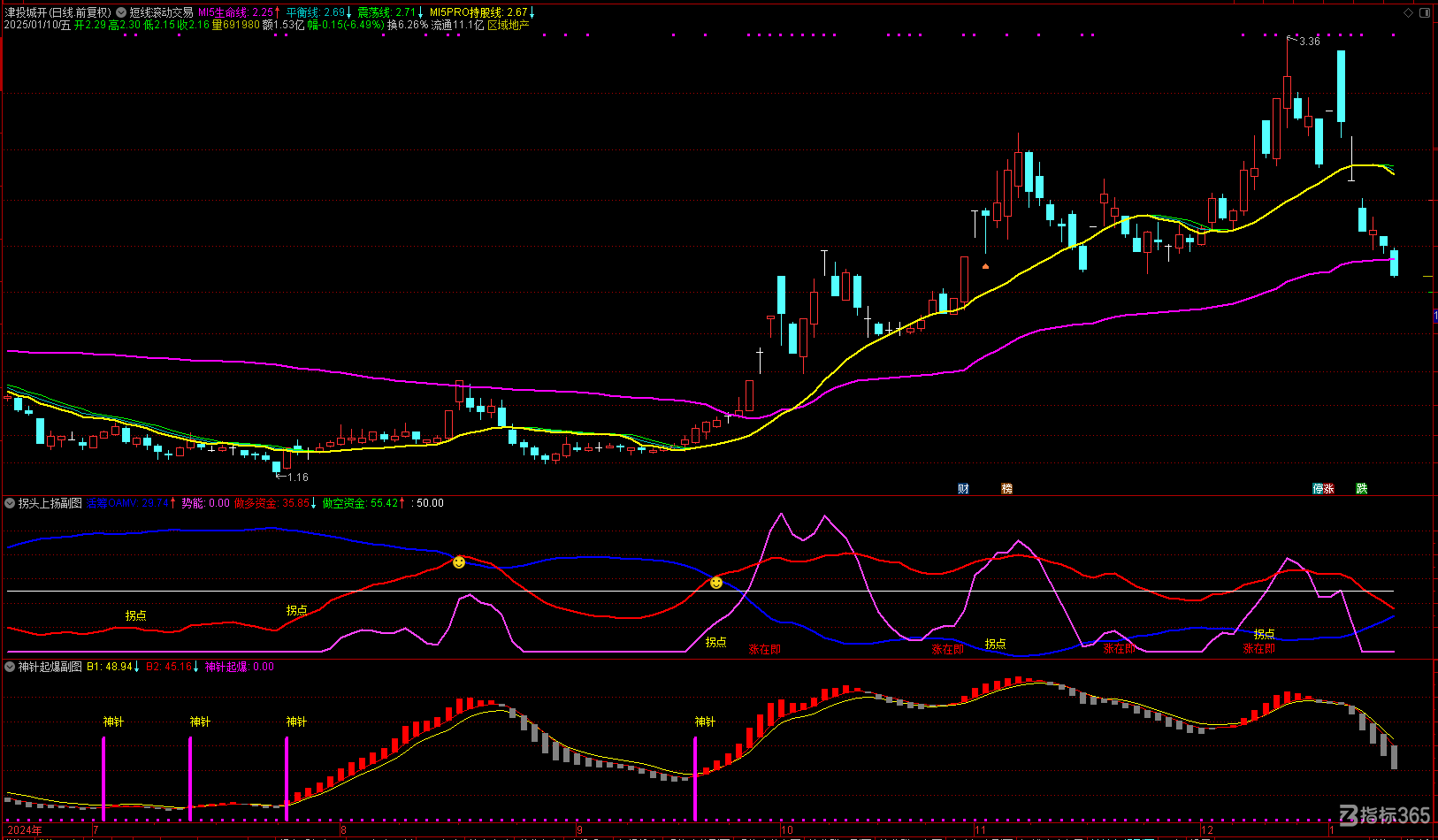Image resolution: width=1438 pixels, height=840 pixels.
Task: Click the 换6.26% turnover rate
Action: point(408,25)
